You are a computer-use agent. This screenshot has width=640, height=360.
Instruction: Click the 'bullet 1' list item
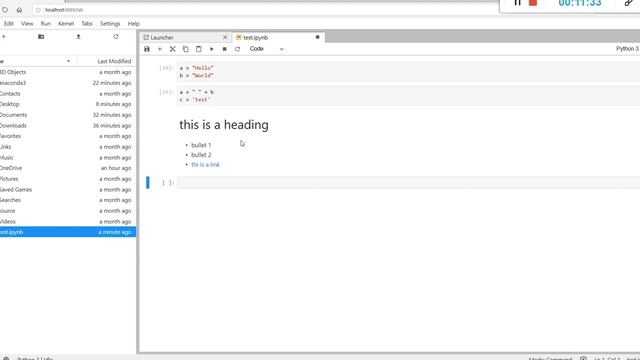point(201,145)
